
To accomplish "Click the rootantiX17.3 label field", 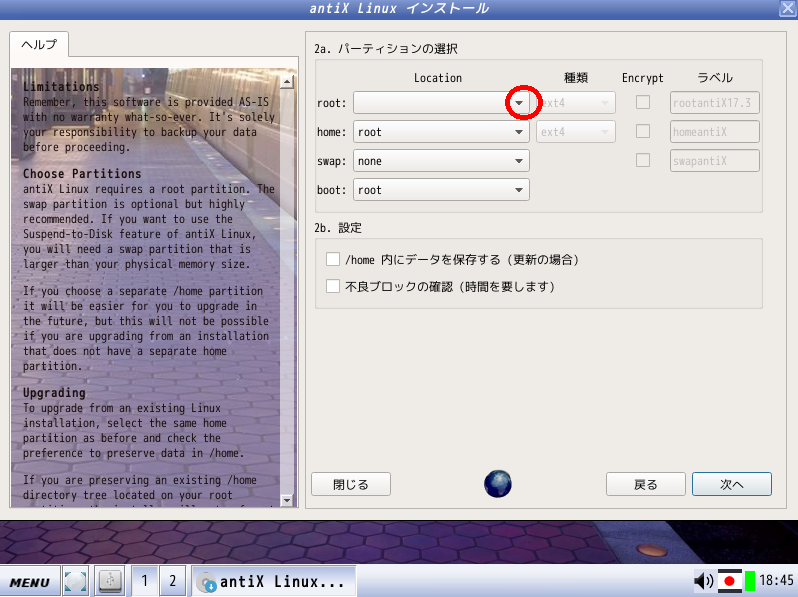I will click(x=715, y=103).
